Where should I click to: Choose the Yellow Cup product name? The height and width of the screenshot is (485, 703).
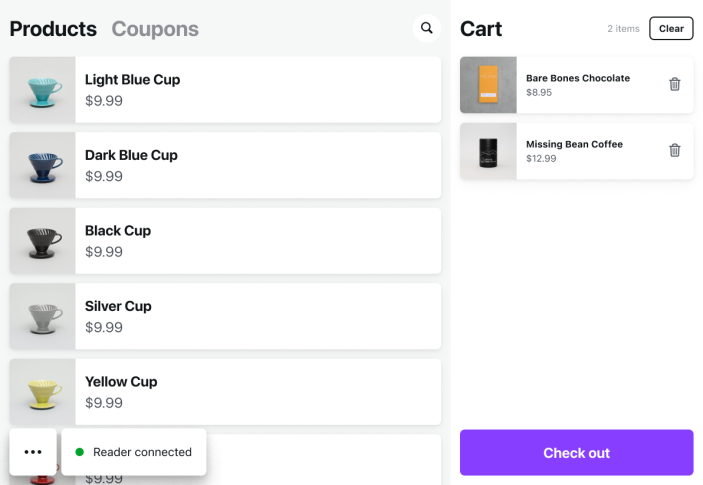coord(121,381)
